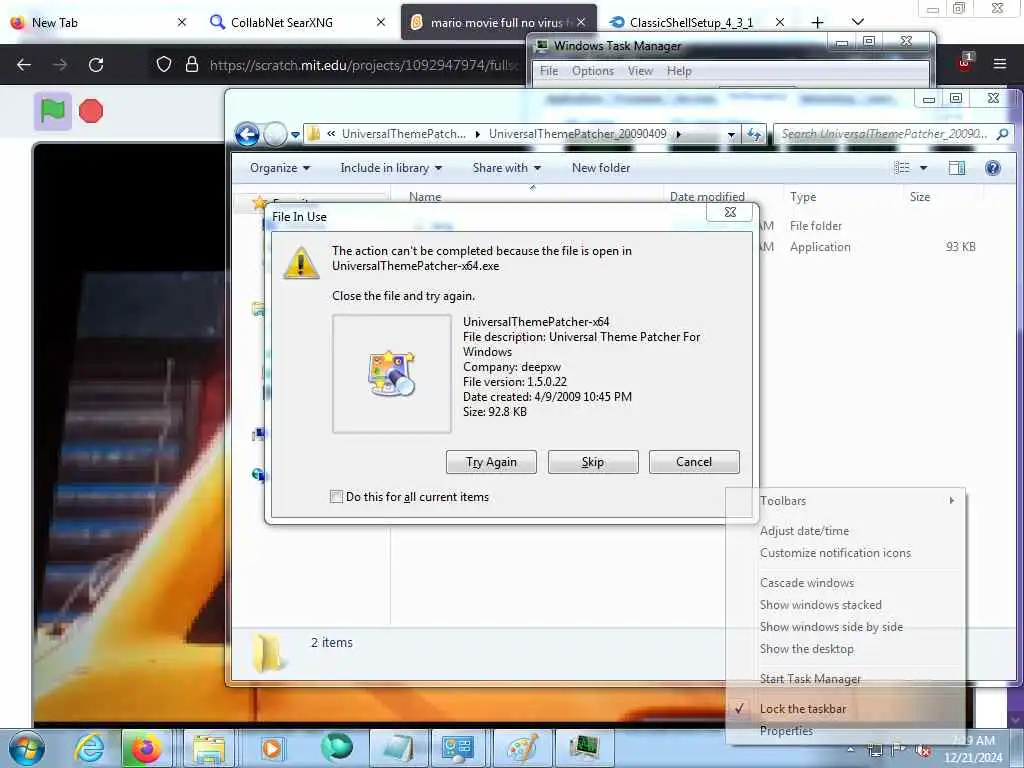Click the site padlock icon
This screenshot has height=768, width=1024.
(x=191, y=64)
